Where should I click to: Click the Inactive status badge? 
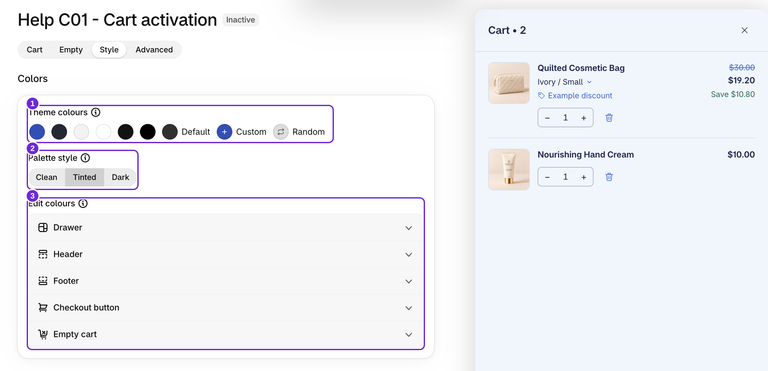240,20
